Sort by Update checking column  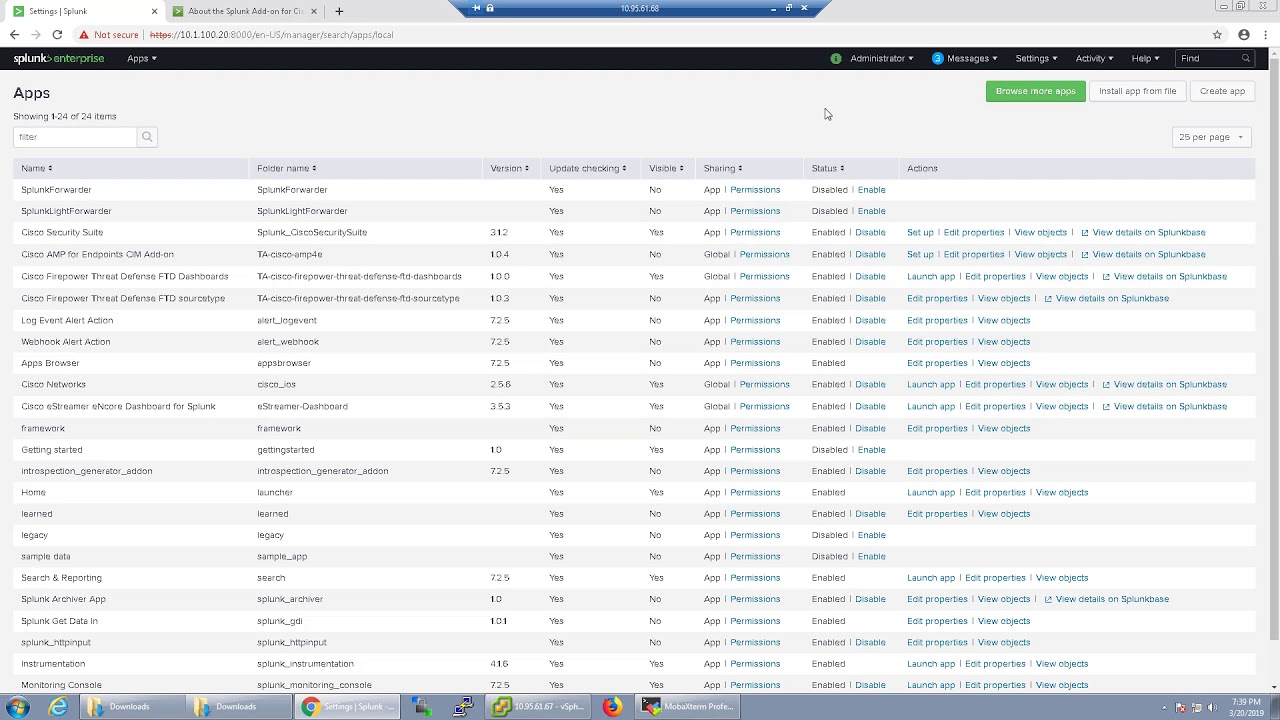click(587, 168)
